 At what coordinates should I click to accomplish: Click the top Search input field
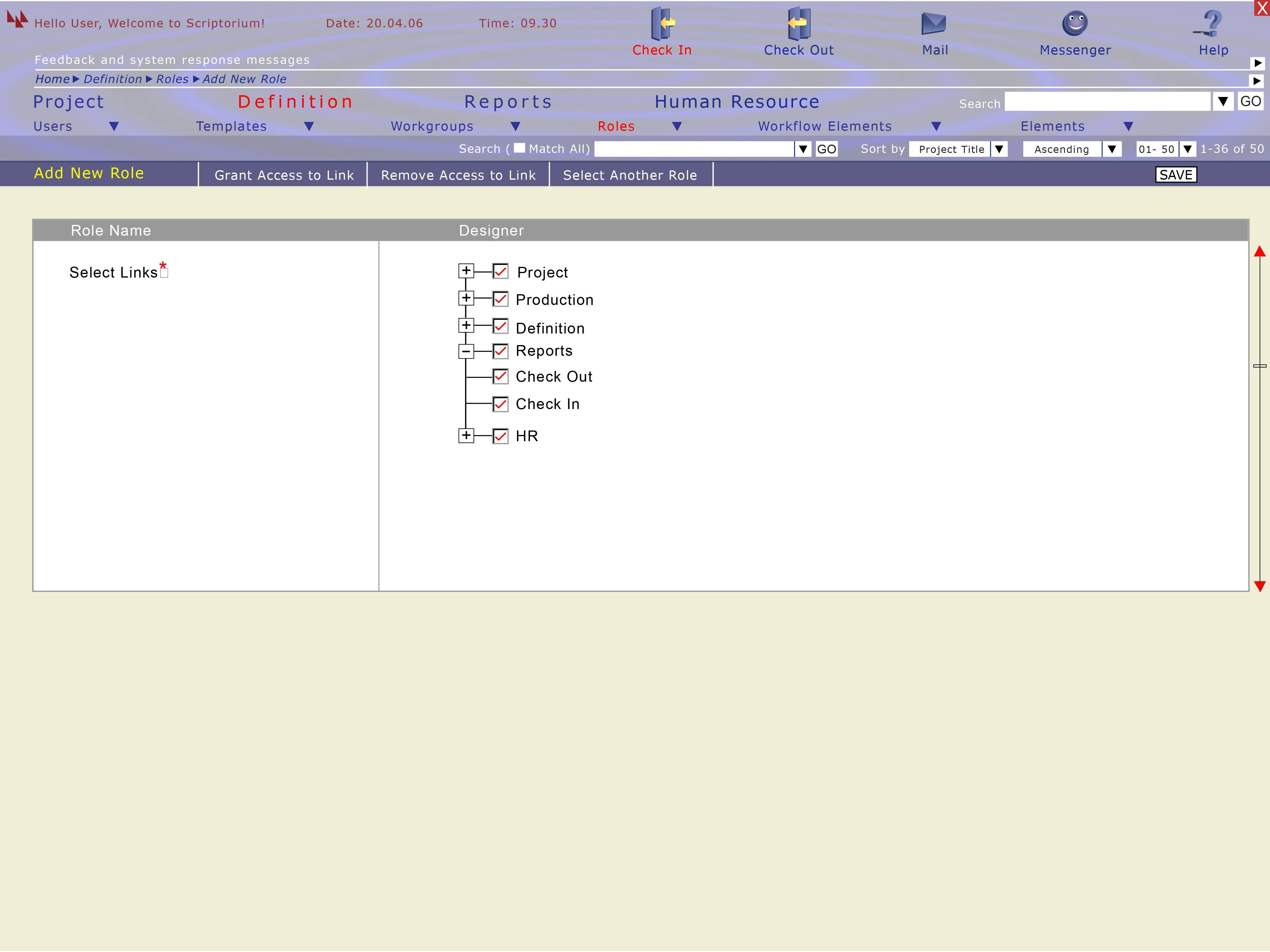point(1107,102)
